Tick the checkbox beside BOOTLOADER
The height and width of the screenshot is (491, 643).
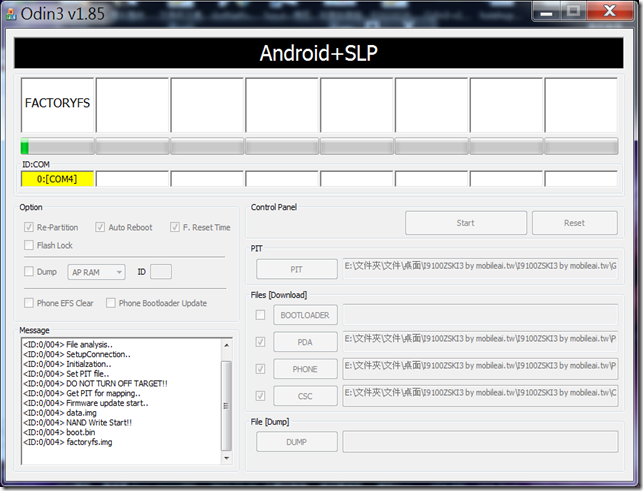tap(260, 315)
